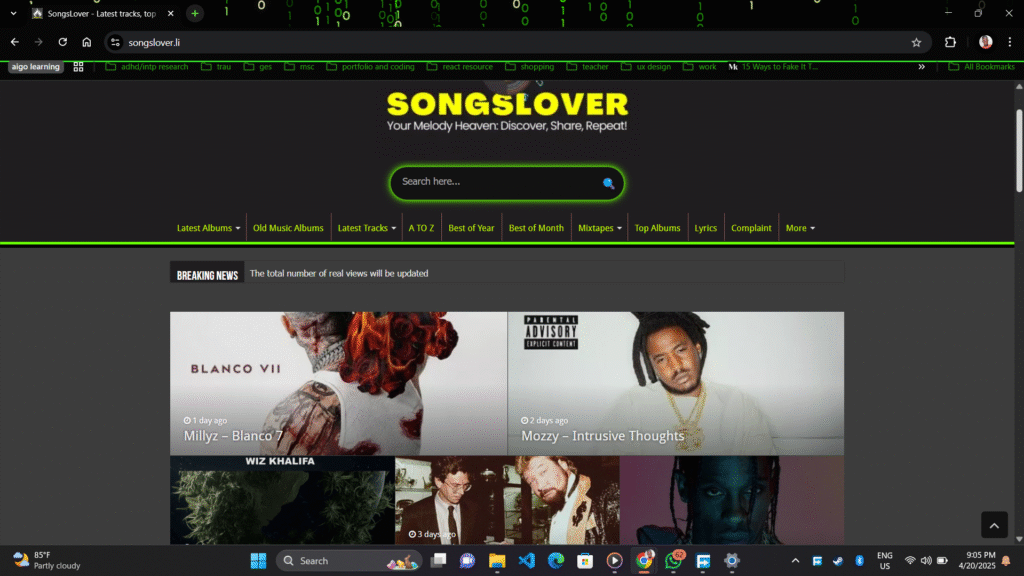Show more bookmarks with the double chevron

(x=921, y=67)
